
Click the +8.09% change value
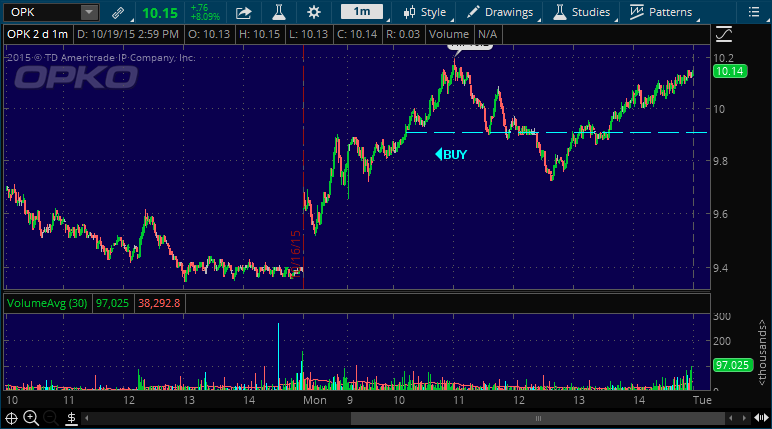205,17
